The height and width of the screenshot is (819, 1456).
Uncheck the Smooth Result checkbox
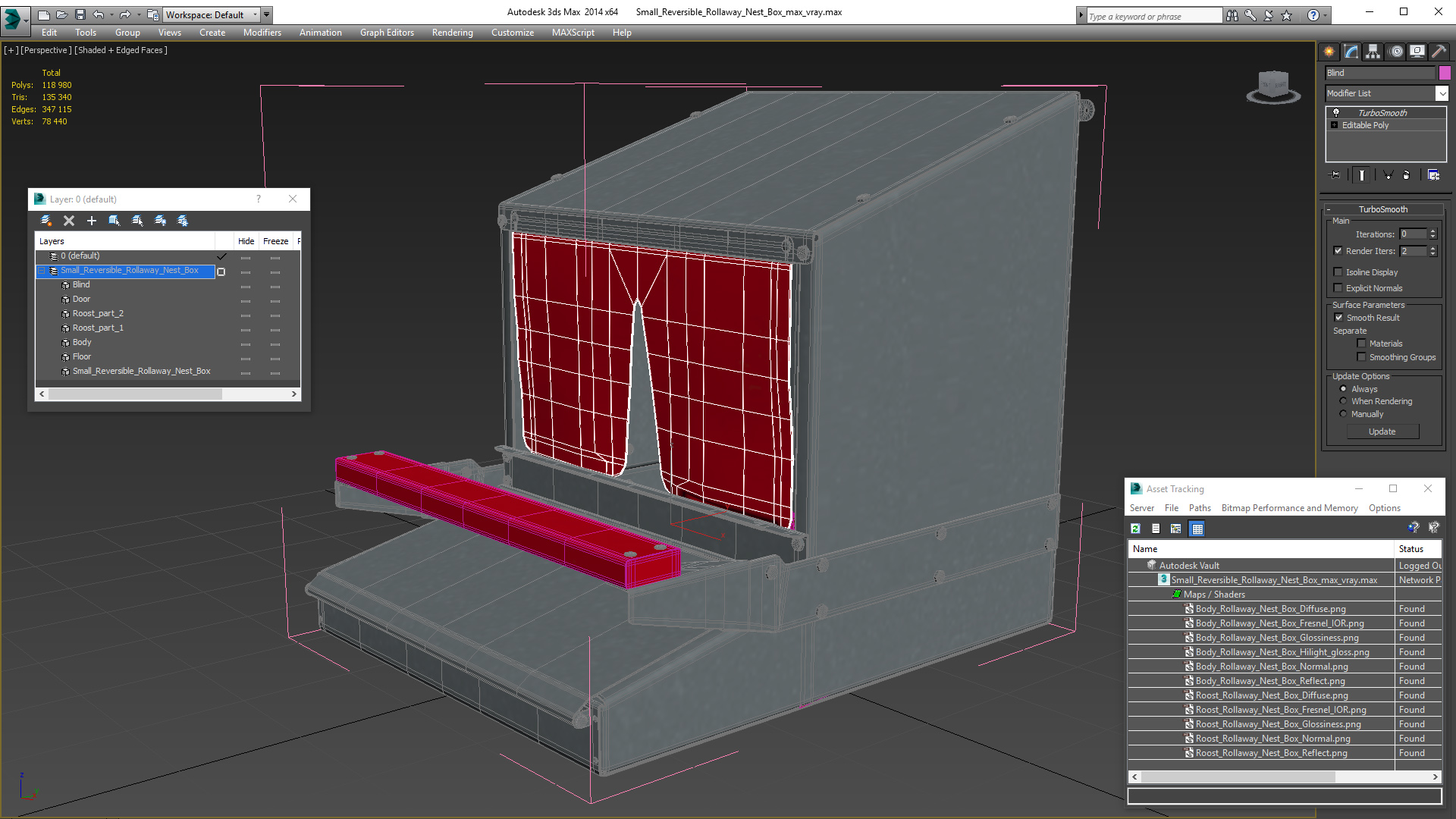[x=1338, y=318]
